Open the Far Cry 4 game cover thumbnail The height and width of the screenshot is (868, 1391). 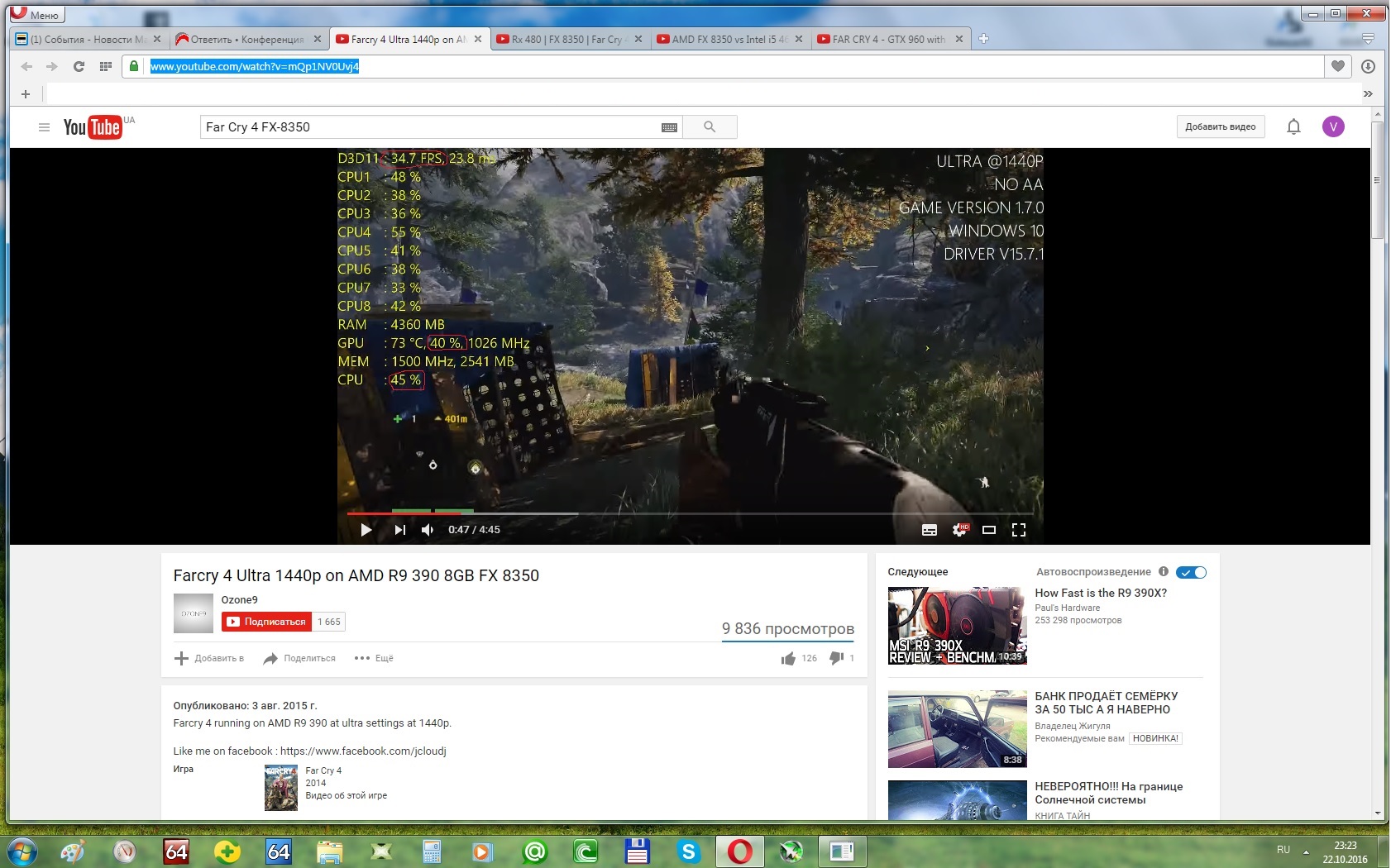(281, 788)
